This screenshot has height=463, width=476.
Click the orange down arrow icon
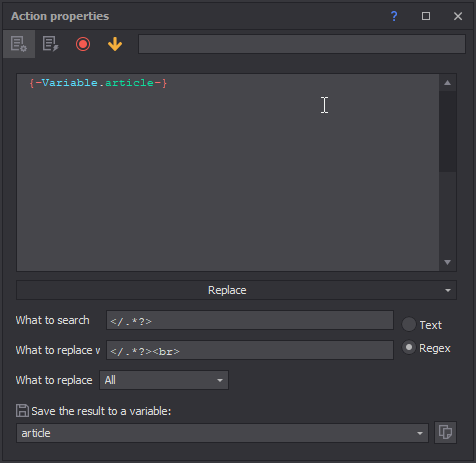tap(115, 44)
